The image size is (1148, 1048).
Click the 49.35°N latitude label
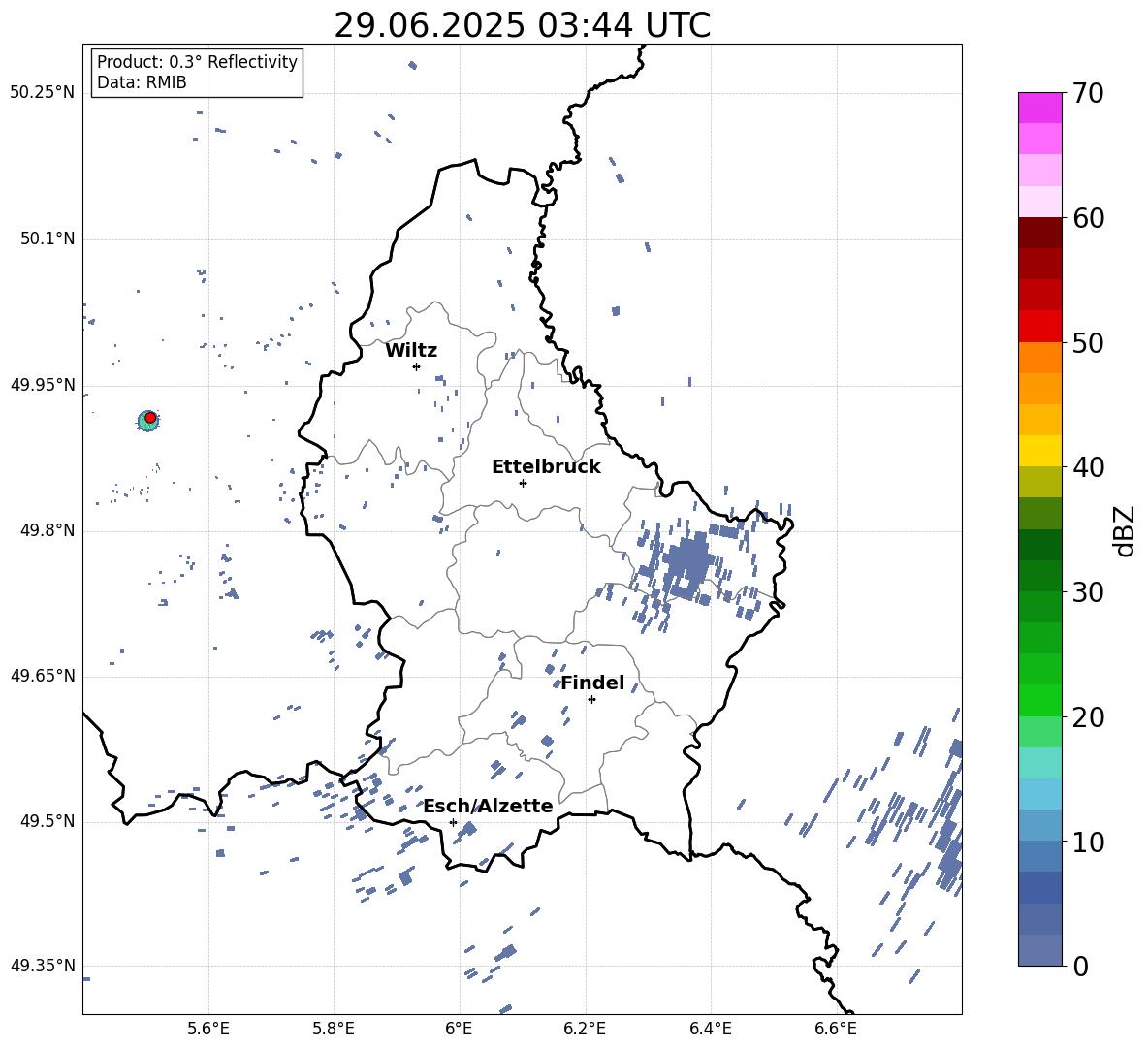coord(43,966)
